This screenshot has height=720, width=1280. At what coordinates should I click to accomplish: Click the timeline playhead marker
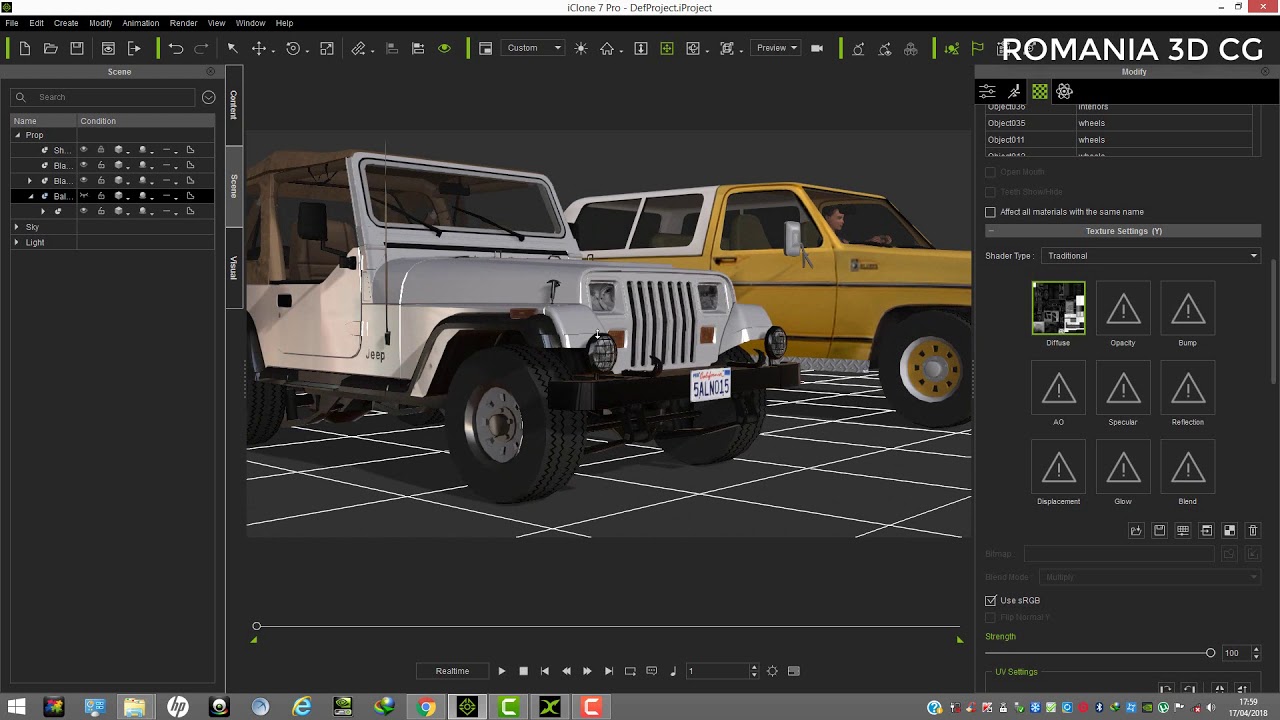(x=256, y=627)
